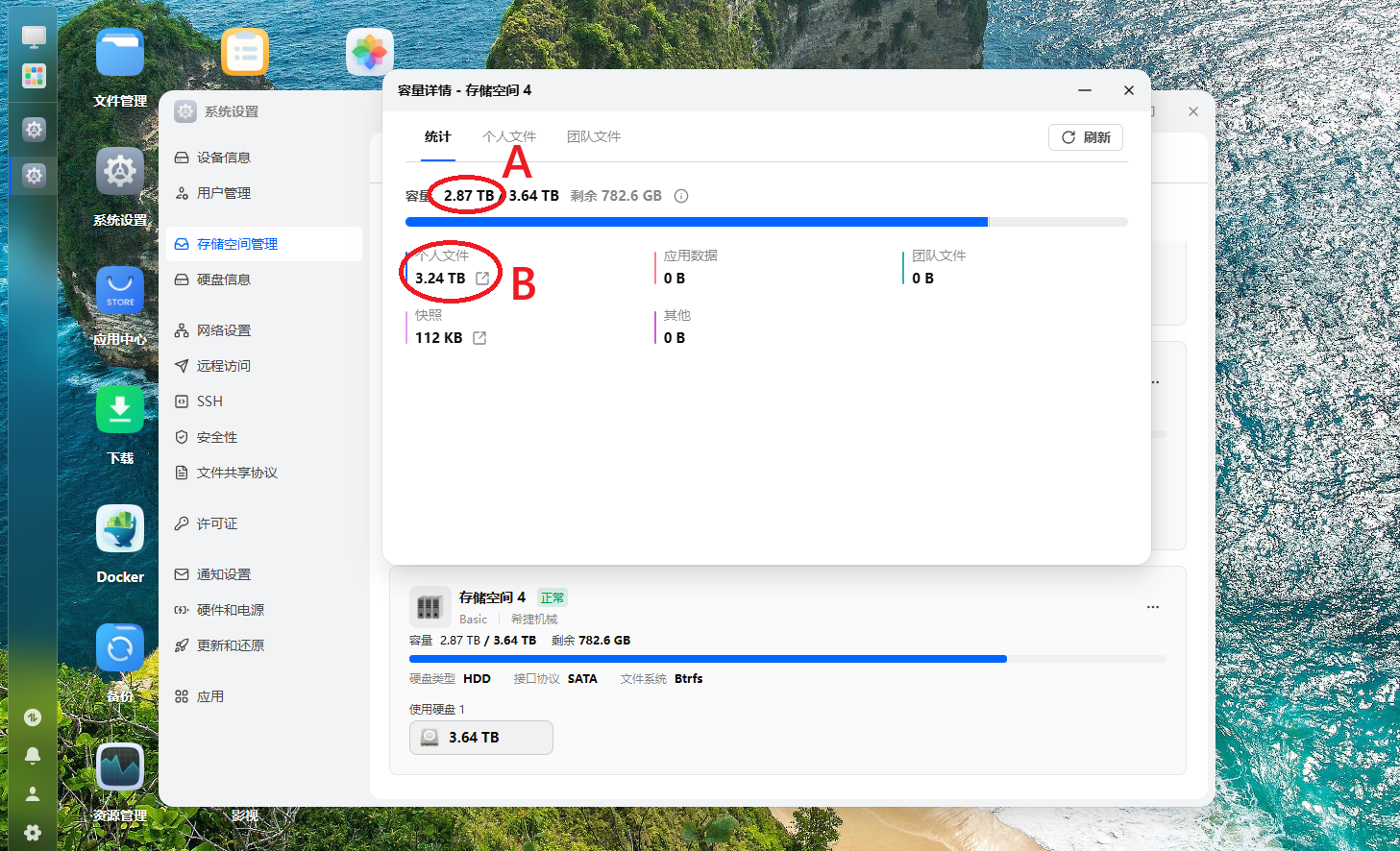Click the 希捷机械 label on storage card
The image size is (1400, 851).
point(534,620)
